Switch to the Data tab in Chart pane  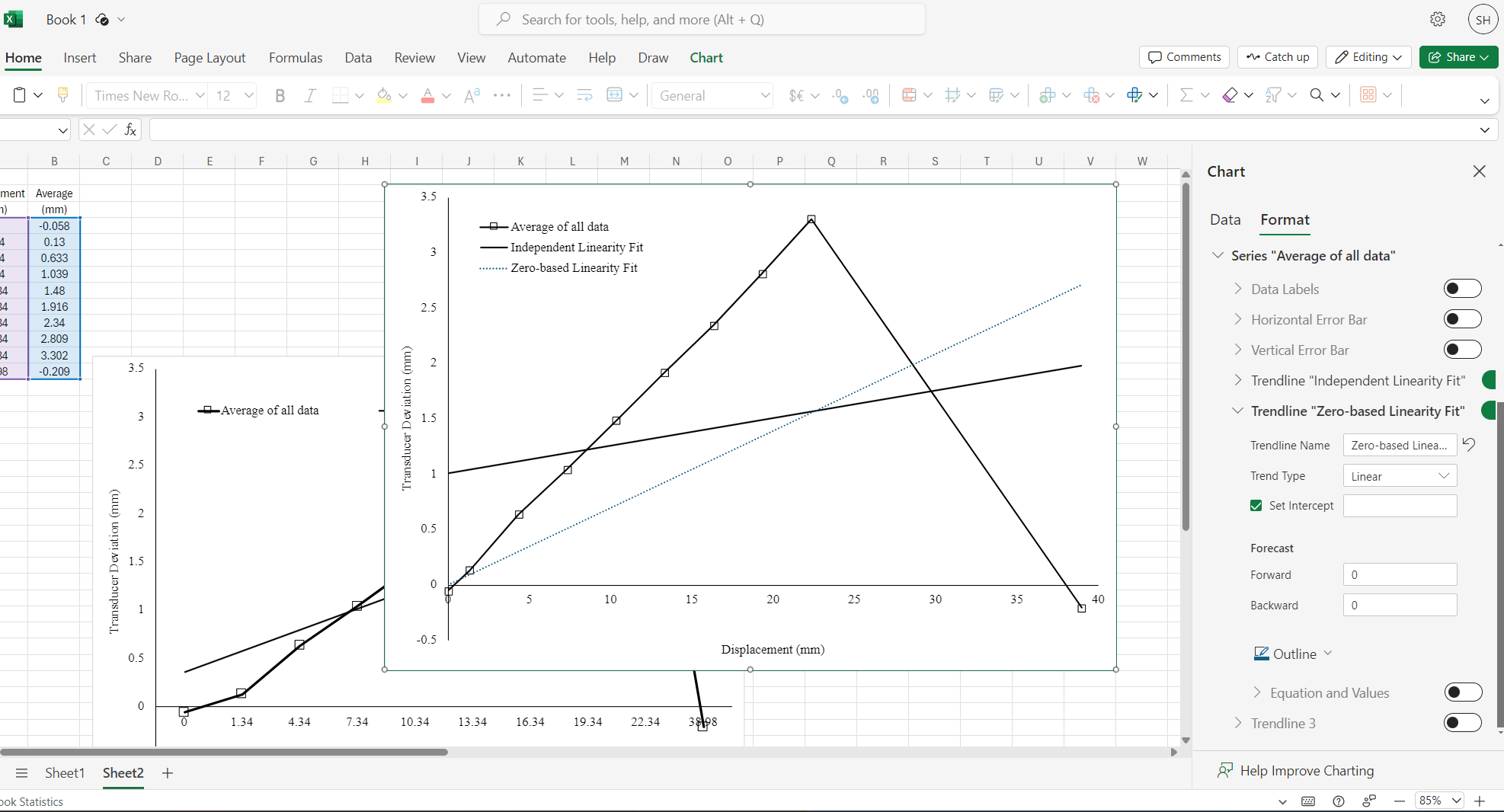[1225, 219]
